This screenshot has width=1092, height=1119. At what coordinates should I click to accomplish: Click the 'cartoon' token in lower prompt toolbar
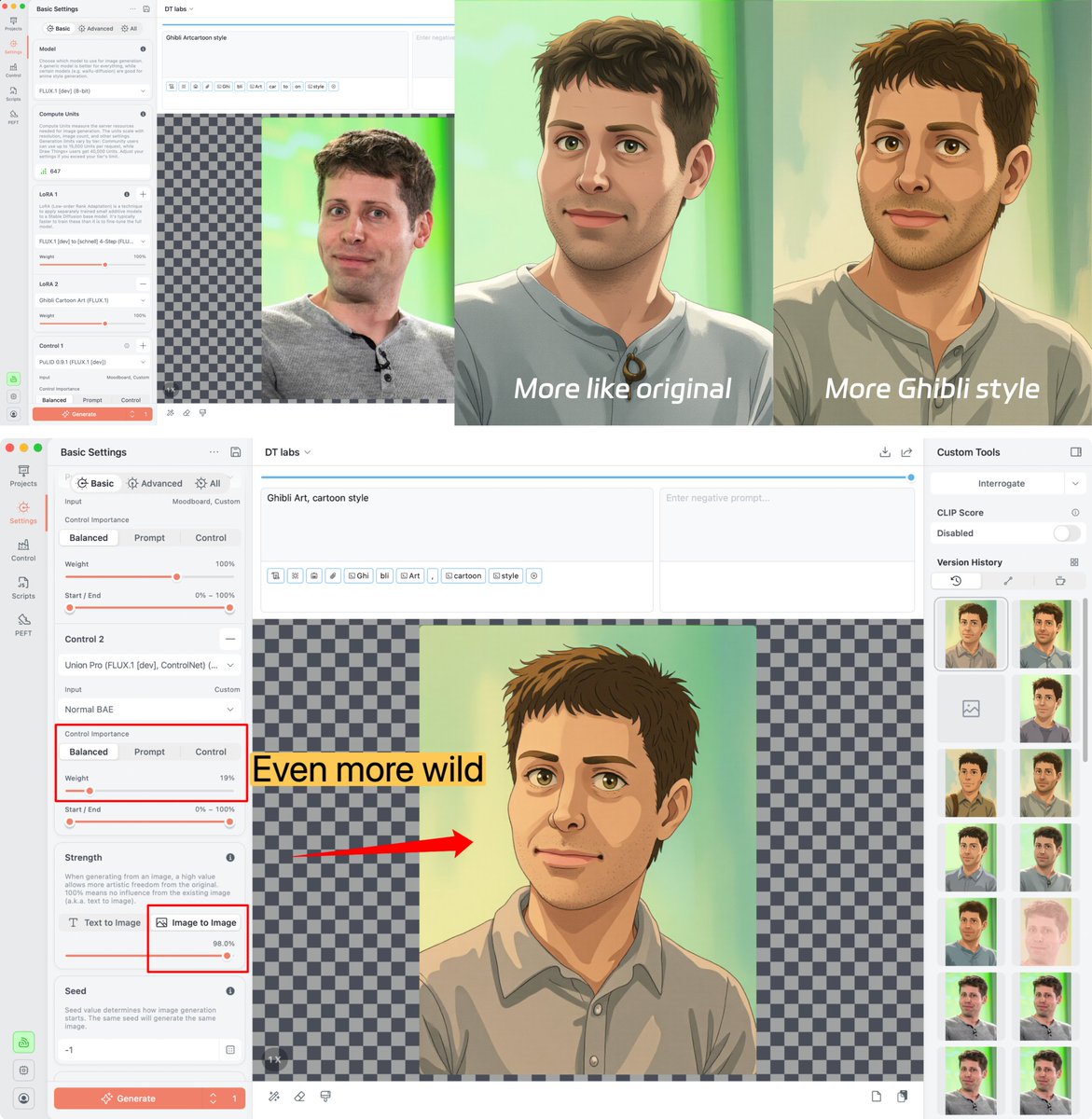tap(463, 575)
